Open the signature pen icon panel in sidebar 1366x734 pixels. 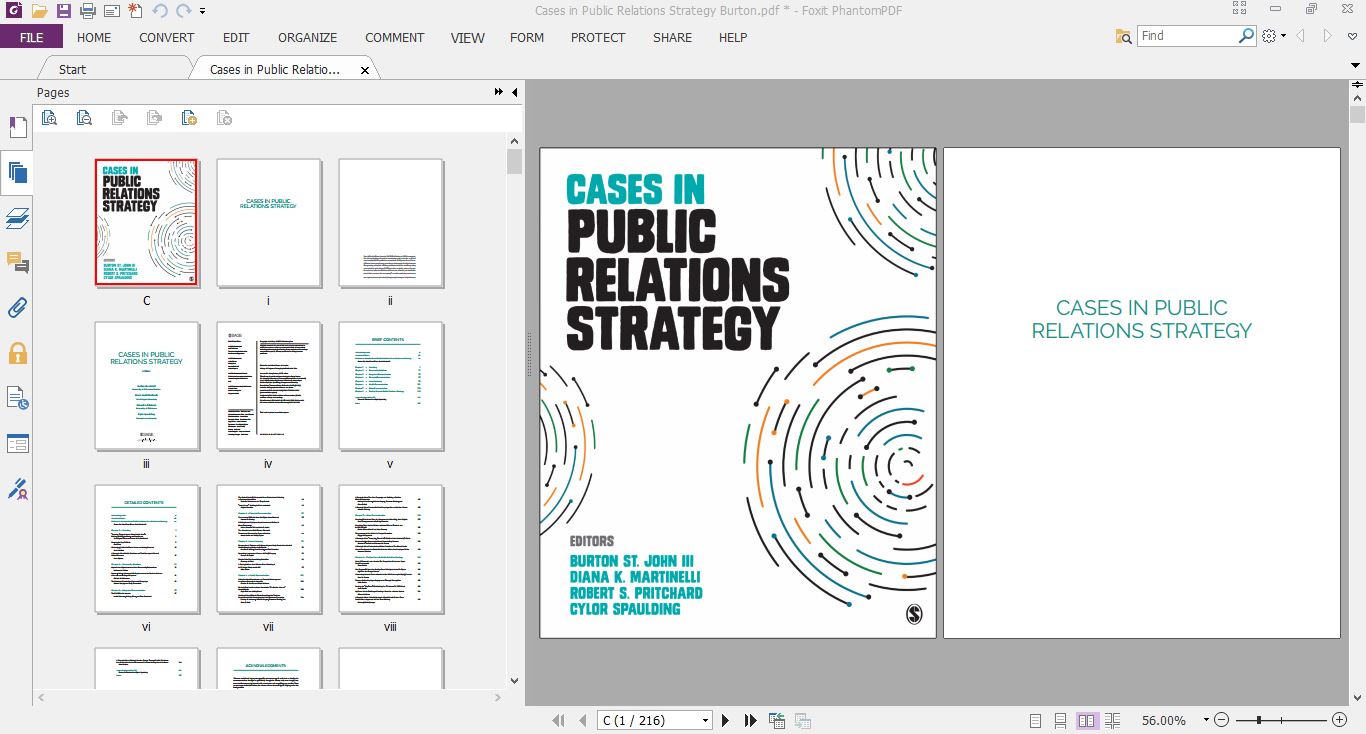[17, 488]
